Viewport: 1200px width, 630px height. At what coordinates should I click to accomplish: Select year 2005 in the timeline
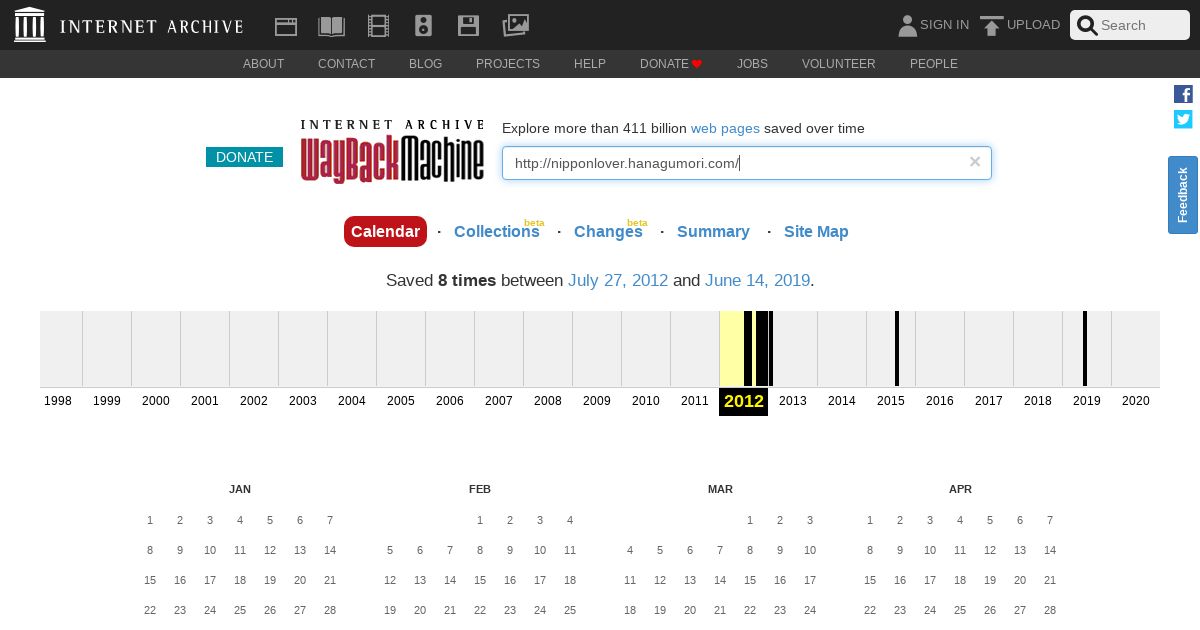point(401,401)
